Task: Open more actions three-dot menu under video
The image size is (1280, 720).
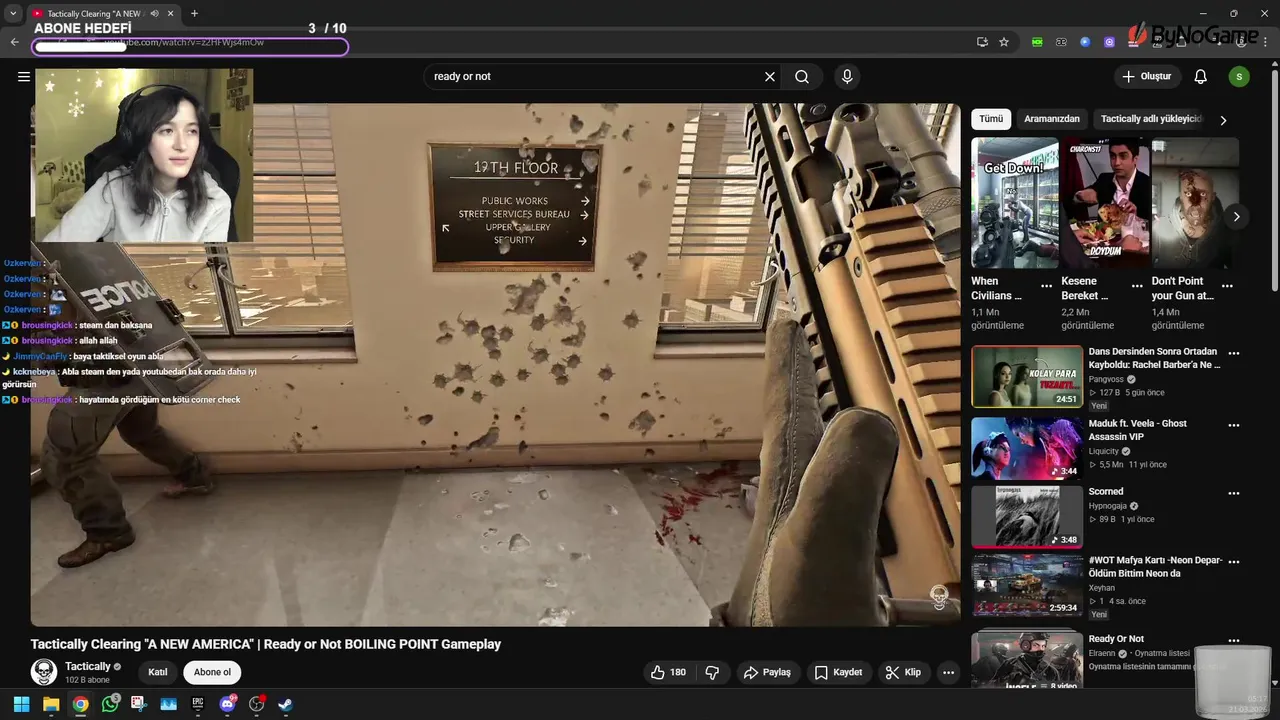Action: coord(949,672)
